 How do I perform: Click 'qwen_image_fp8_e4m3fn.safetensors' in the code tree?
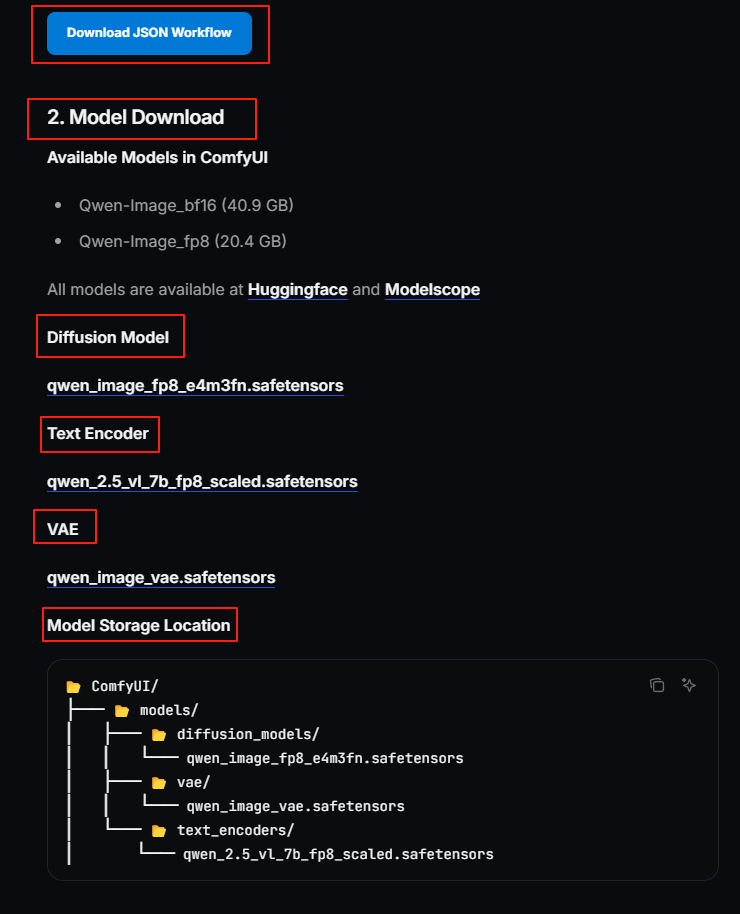click(325, 758)
